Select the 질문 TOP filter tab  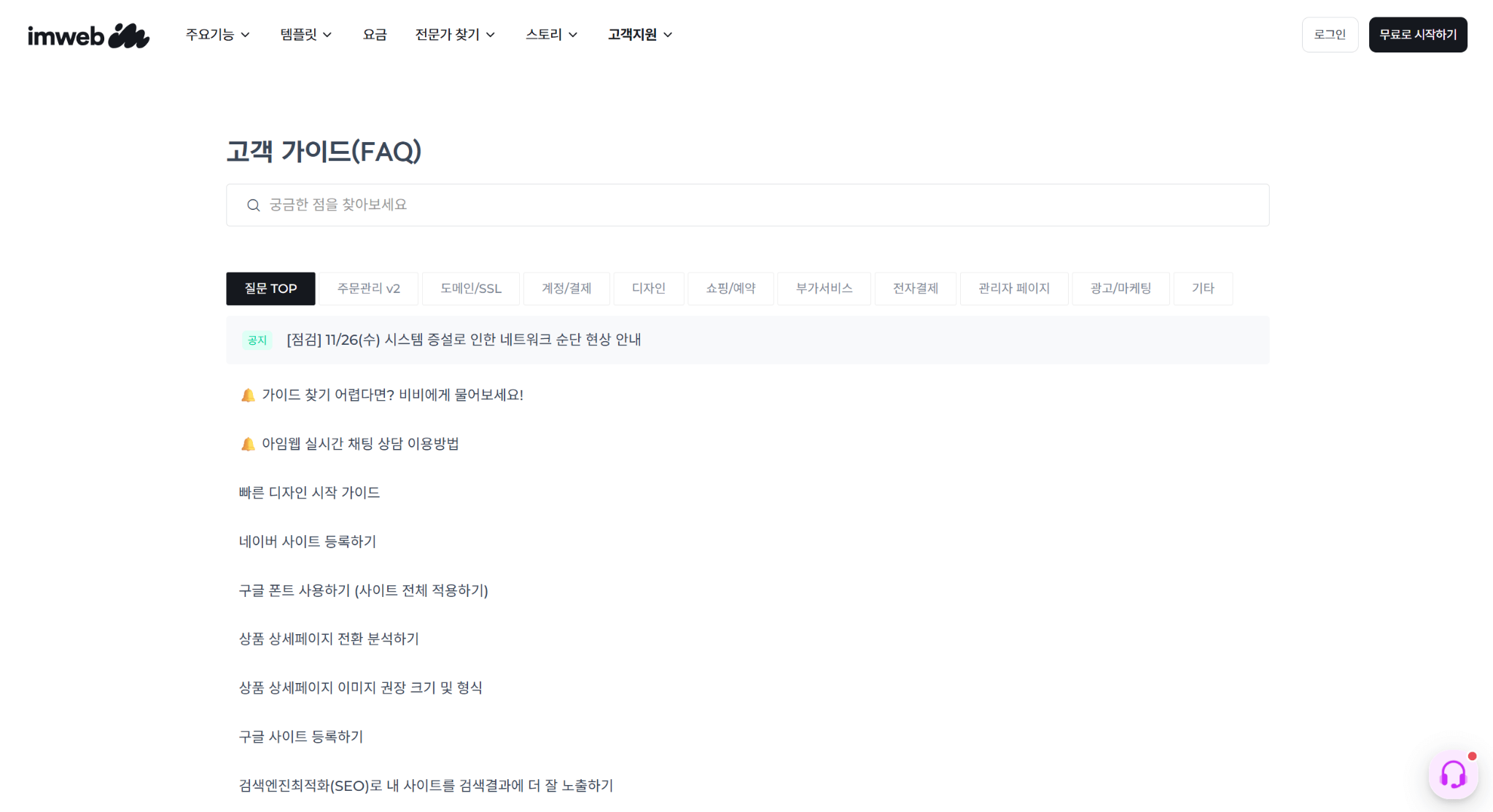(x=270, y=288)
